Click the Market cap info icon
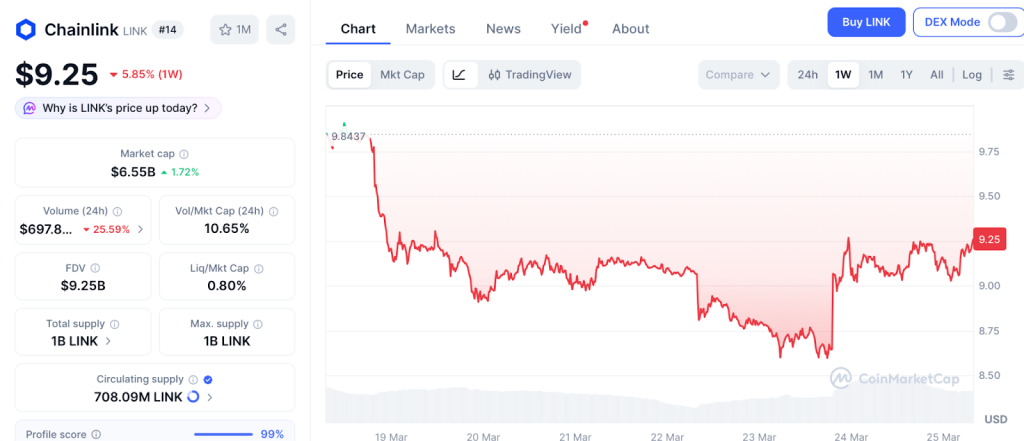The image size is (1024, 441). 184,154
